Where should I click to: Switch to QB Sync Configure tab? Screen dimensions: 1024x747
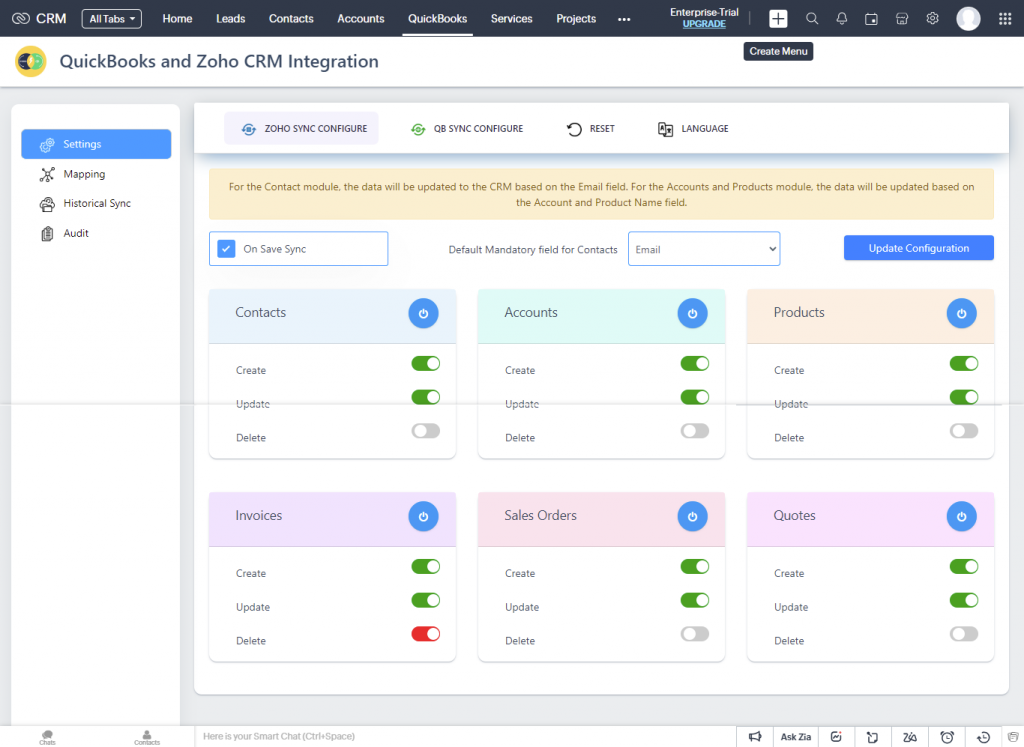point(467,129)
